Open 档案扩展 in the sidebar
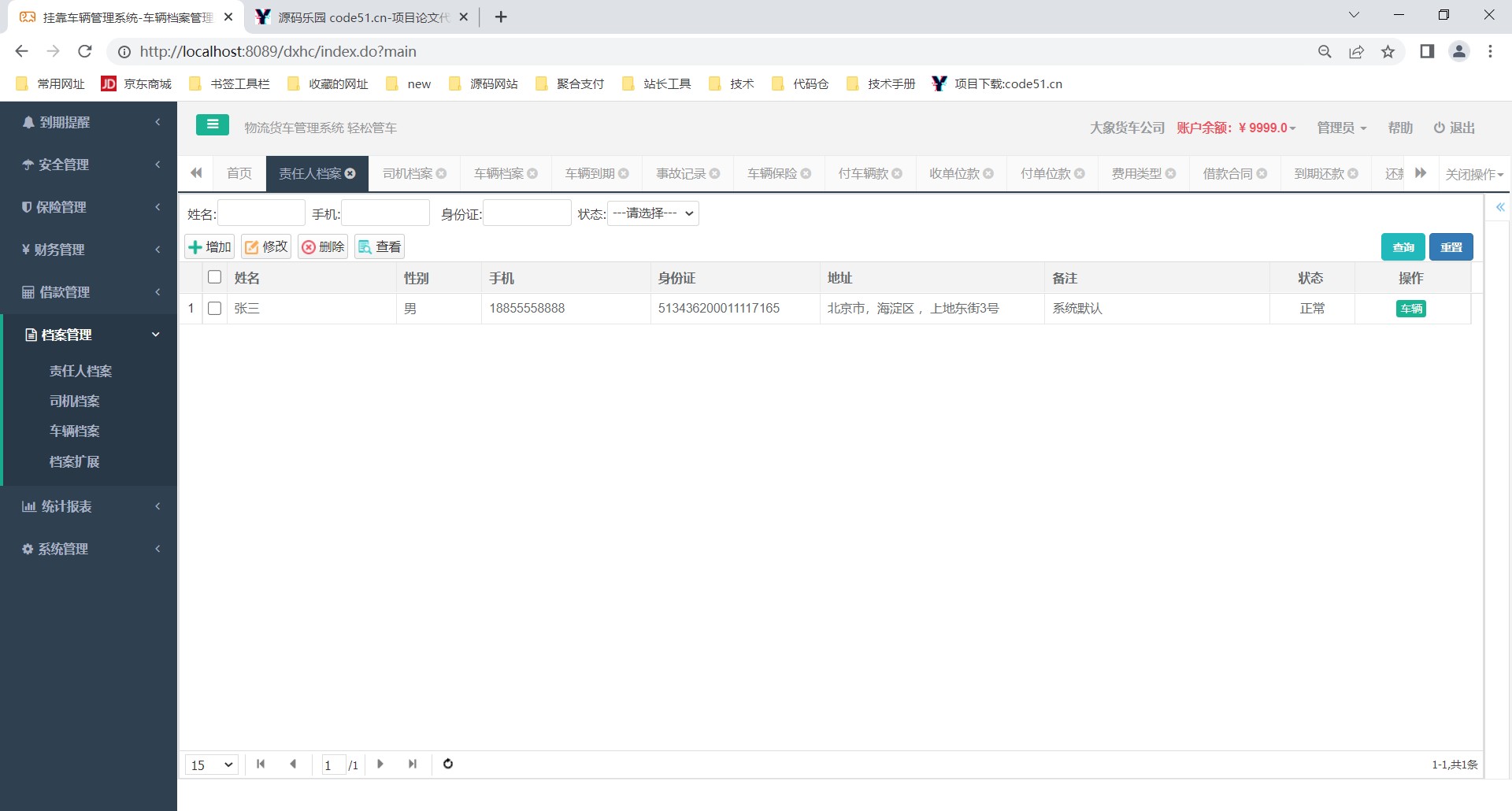 pyautogui.click(x=75, y=461)
